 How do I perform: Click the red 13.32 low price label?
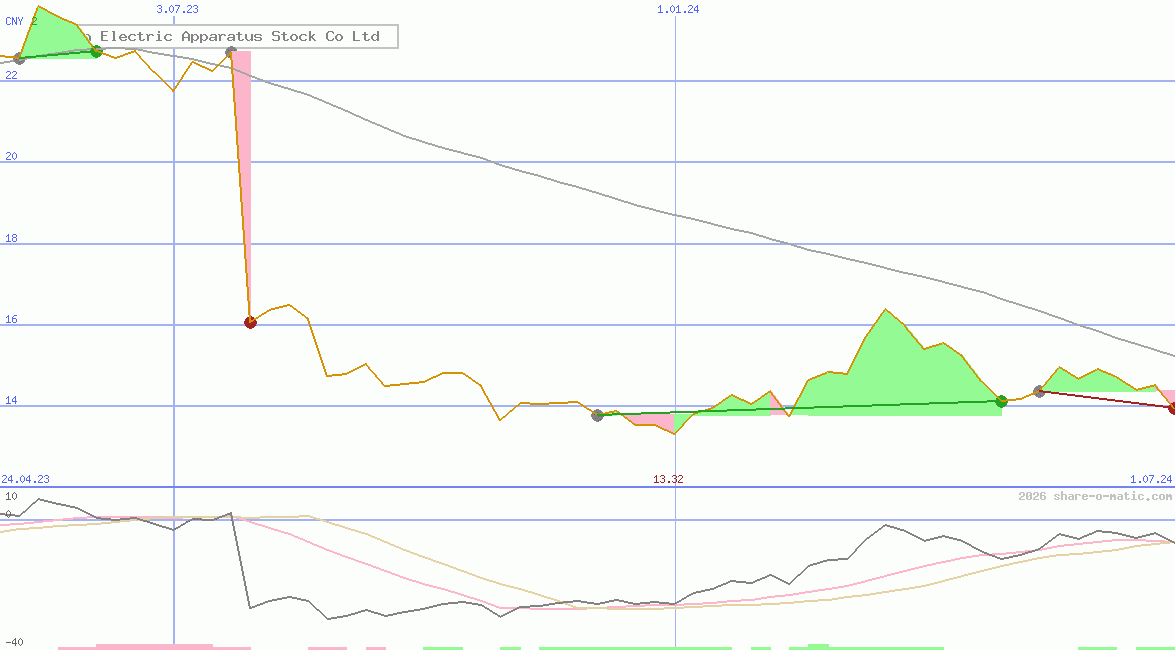click(668, 480)
